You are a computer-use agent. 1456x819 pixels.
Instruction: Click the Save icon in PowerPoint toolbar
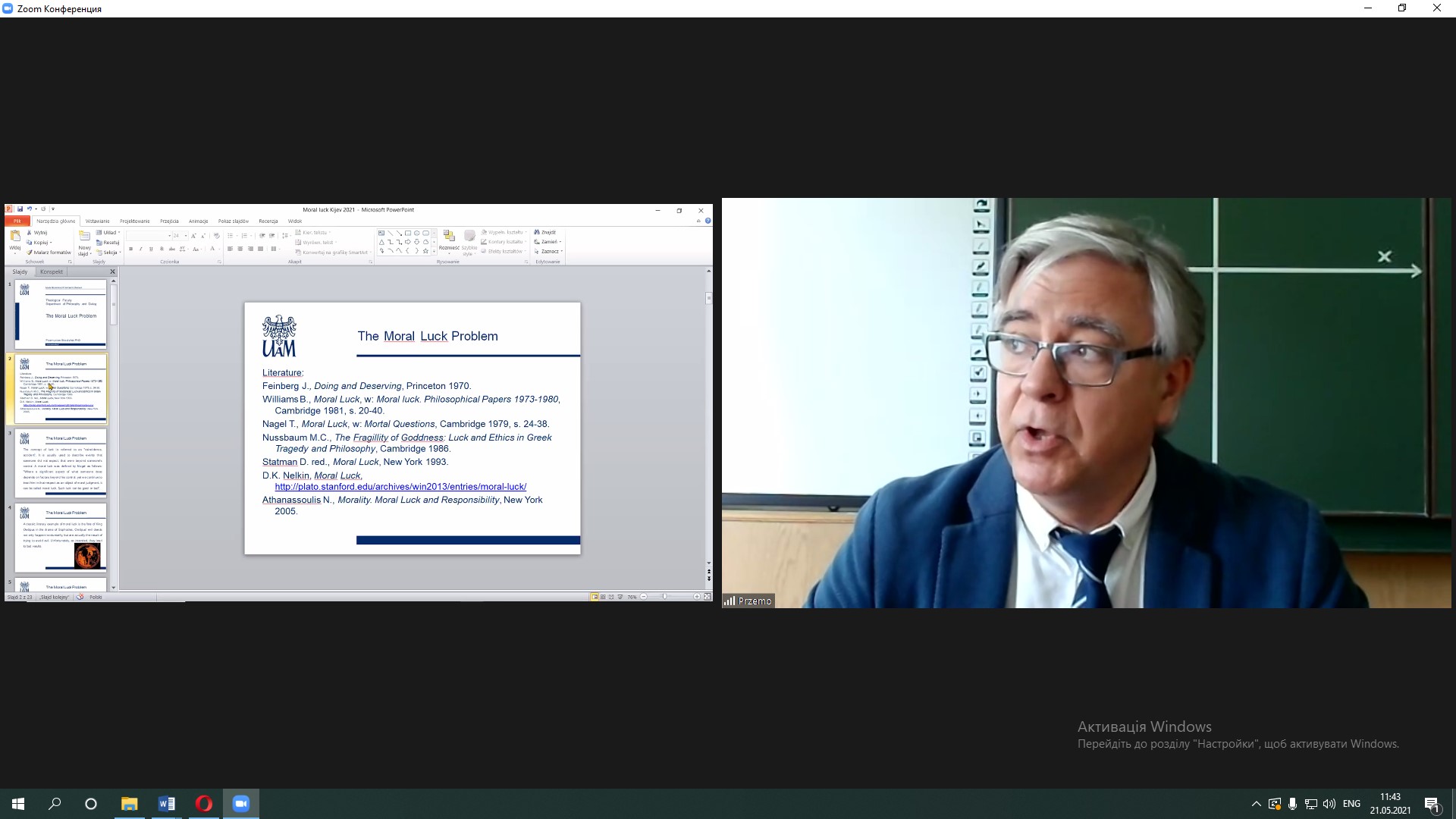point(20,209)
